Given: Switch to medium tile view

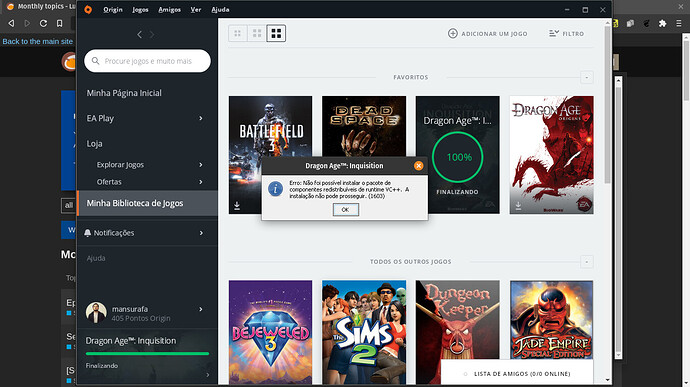Looking at the screenshot, I should click(x=257, y=33).
